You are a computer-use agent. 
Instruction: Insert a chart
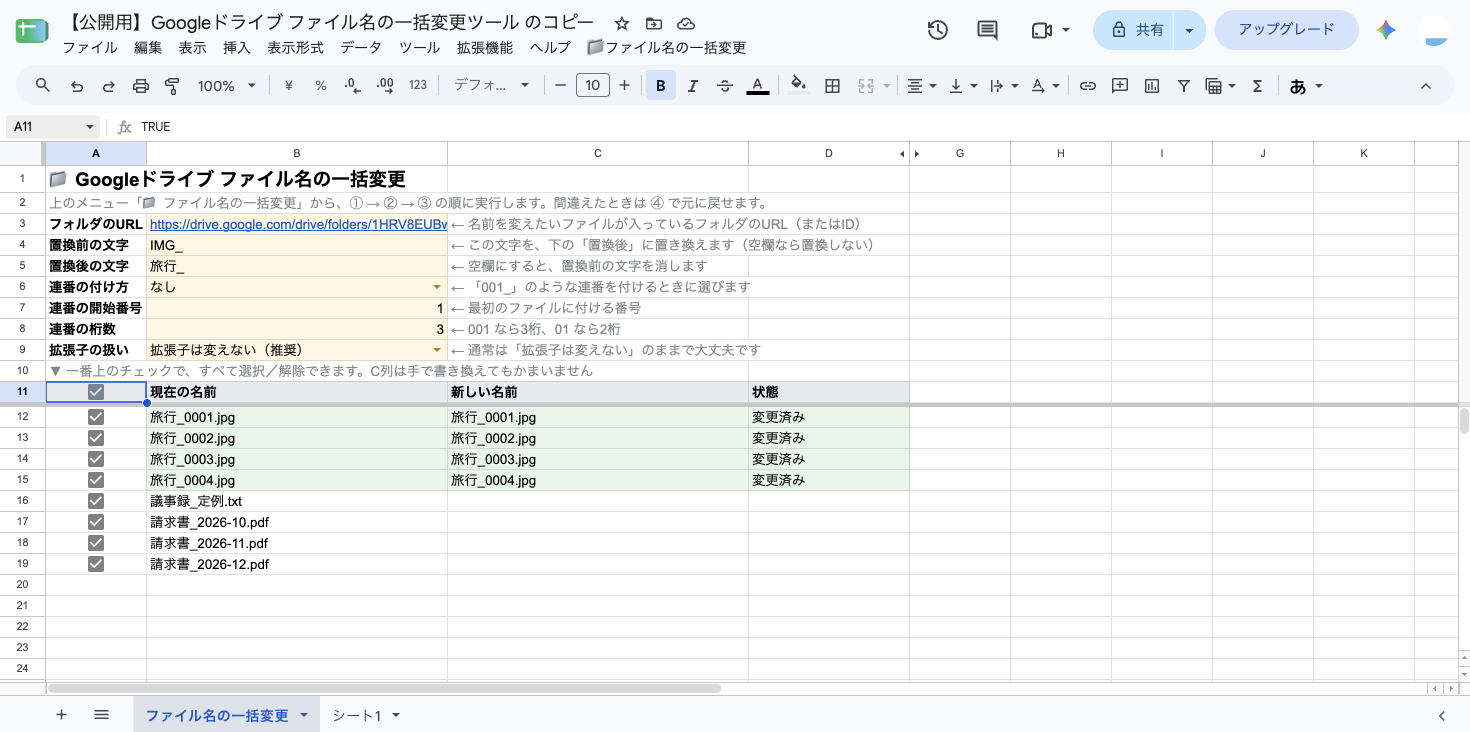coord(1152,86)
